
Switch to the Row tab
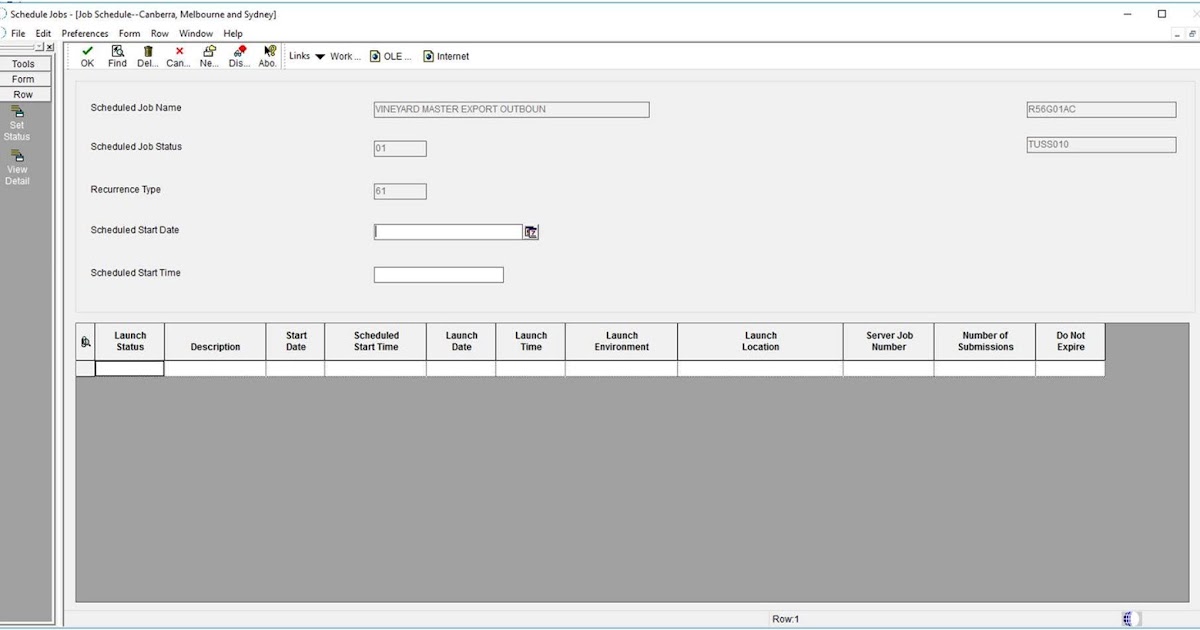tap(23, 93)
